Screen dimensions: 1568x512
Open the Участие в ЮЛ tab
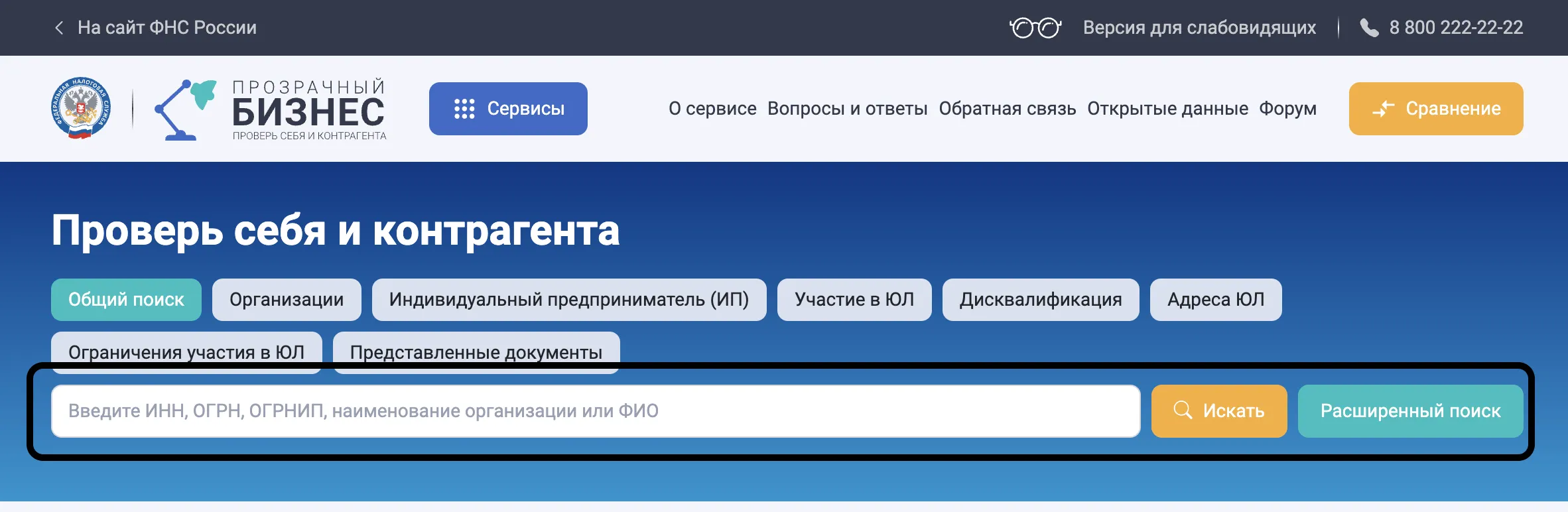click(854, 300)
